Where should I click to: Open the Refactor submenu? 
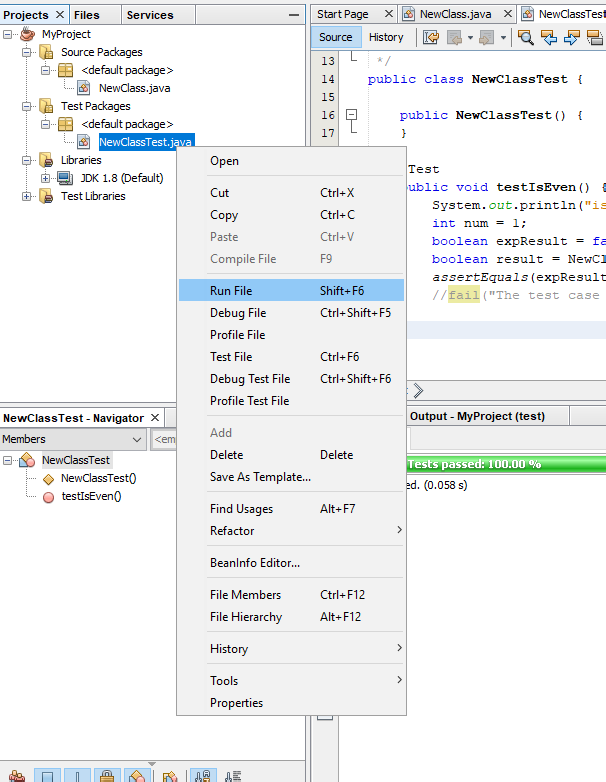[291, 531]
